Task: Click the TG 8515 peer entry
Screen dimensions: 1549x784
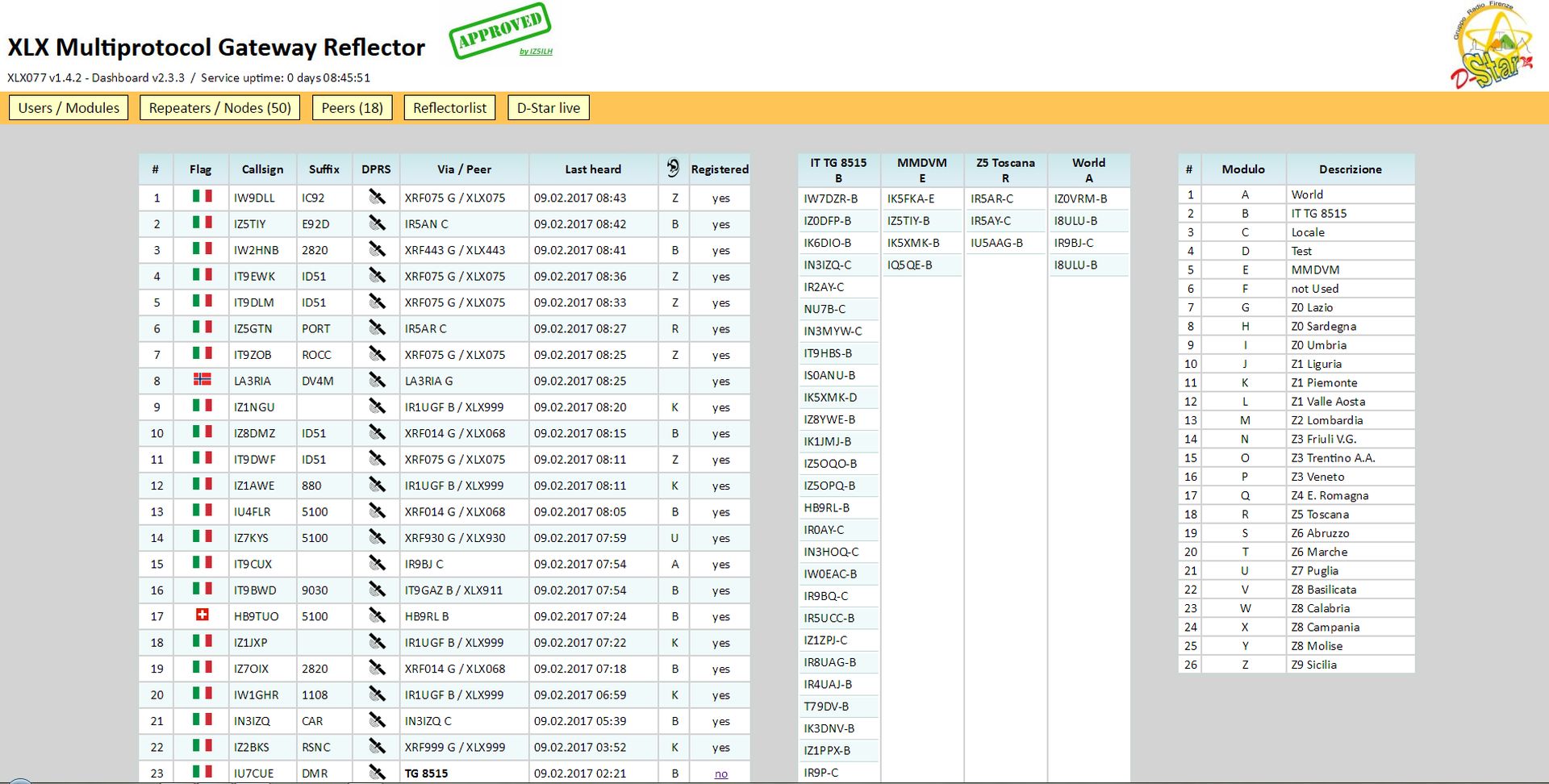Action: (426, 774)
